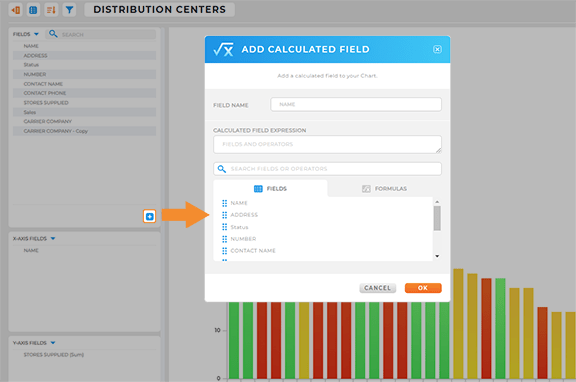Click STORES SUPPLIED (Sum) under Y-AXIS FIELDS
This screenshot has width=576, height=382.
tap(54, 354)
